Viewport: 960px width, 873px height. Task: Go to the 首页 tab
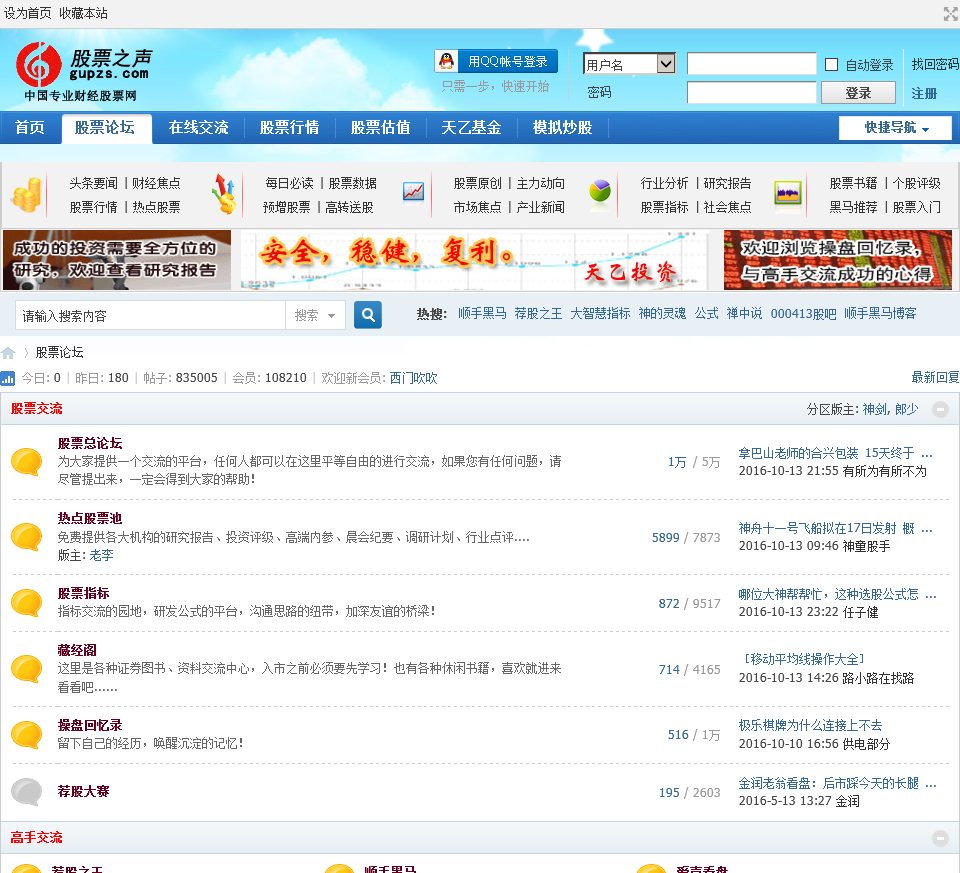coord(30,127)
